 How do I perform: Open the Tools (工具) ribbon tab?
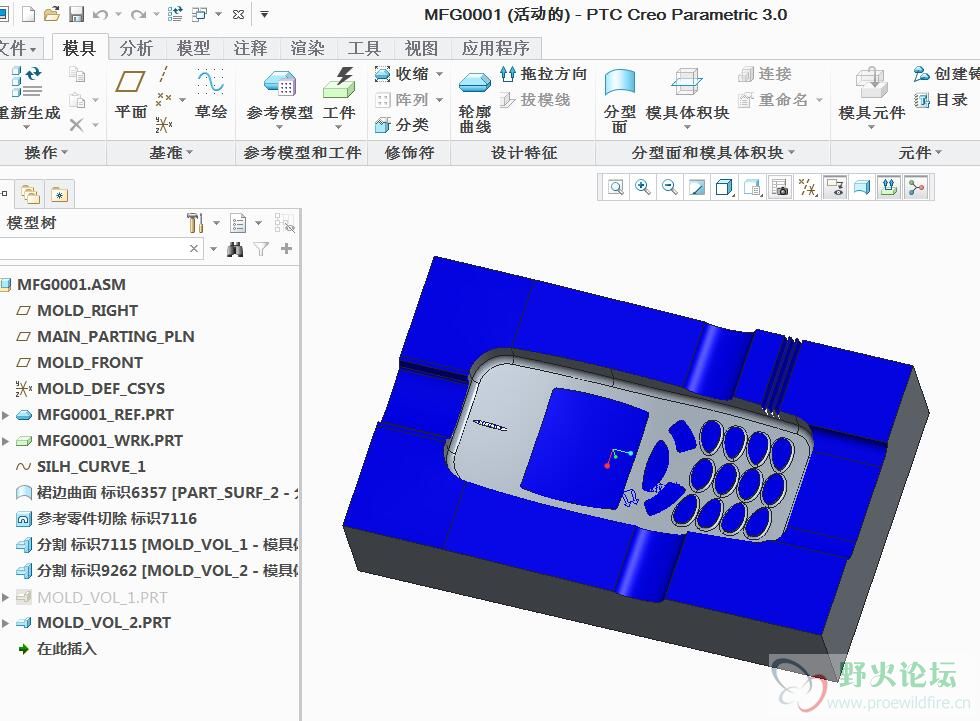pos(364,48)
